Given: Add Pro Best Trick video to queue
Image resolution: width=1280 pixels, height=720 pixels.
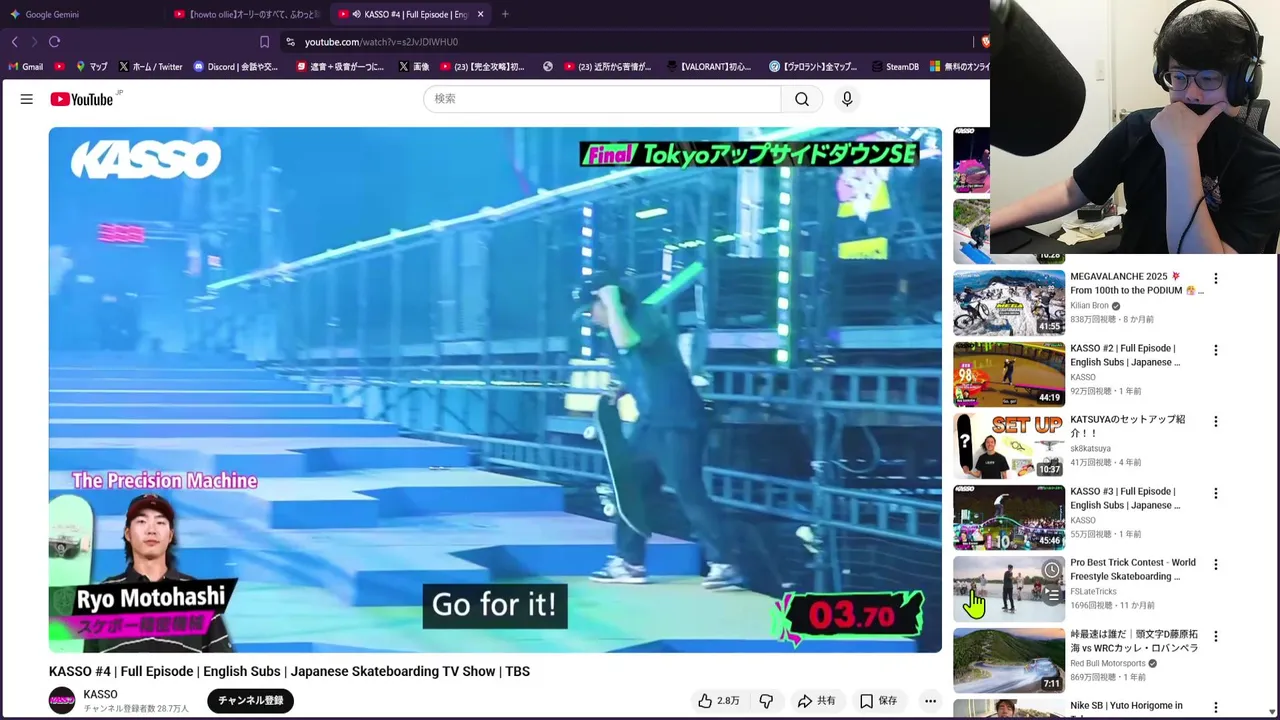Looking at the screenshot, I should click(1051, 595).
